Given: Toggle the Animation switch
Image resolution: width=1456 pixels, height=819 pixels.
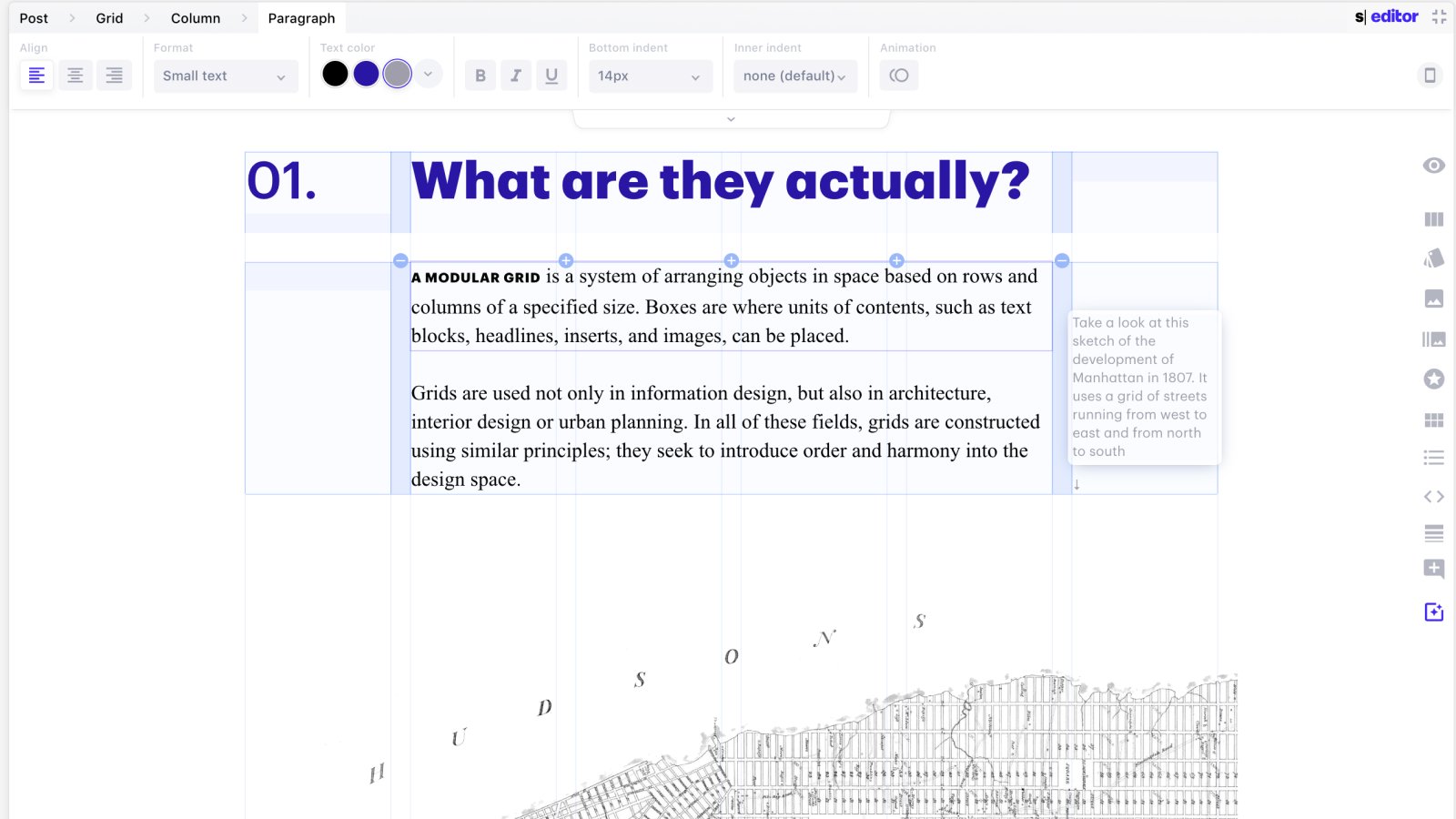Looking at the screenshot, I should [x=898, y=76].
